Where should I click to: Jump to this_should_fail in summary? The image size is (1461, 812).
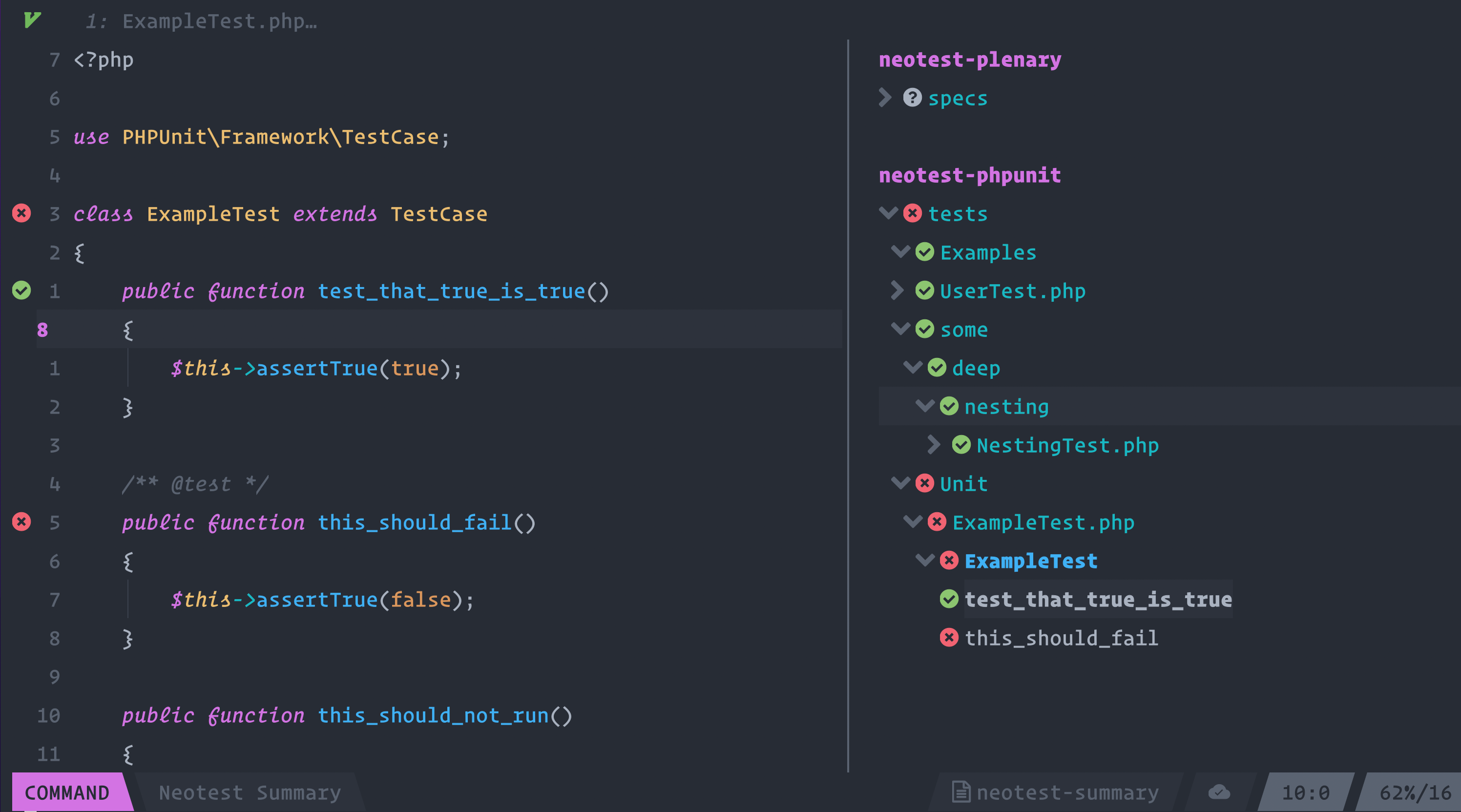pos(1061,638)
